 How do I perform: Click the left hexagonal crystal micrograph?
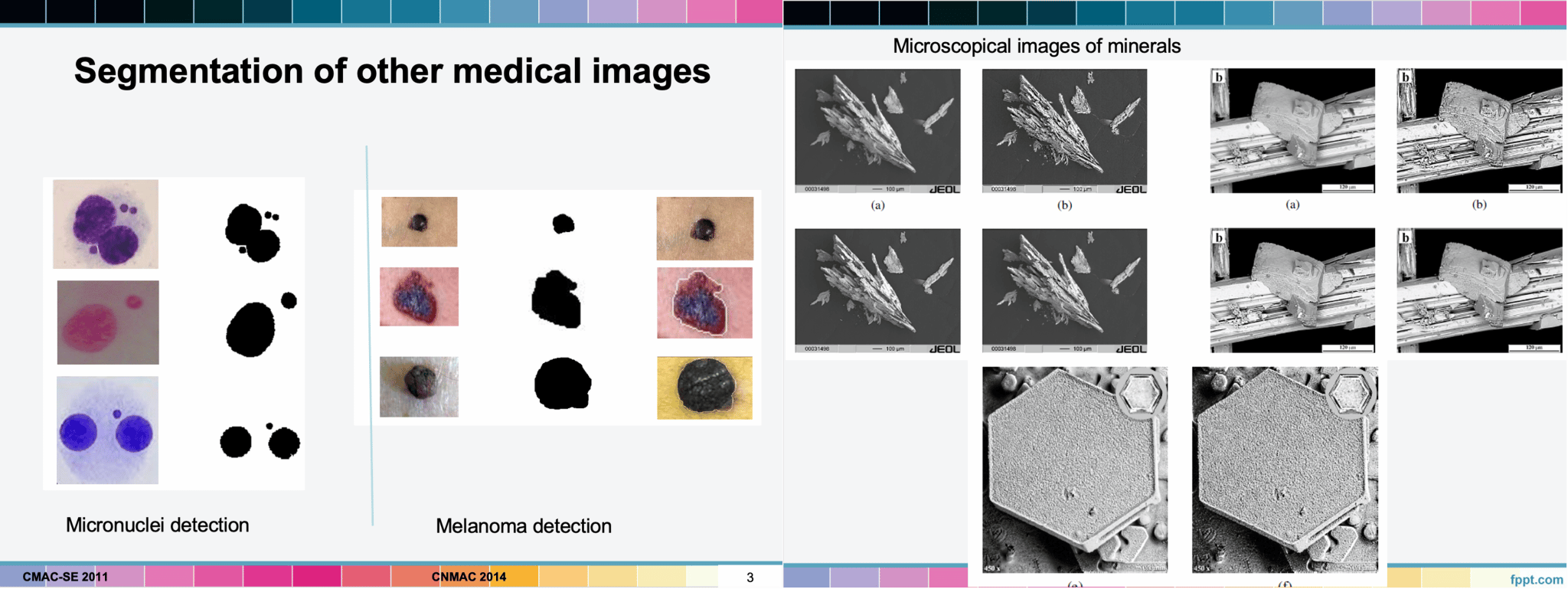[1074, 469]
